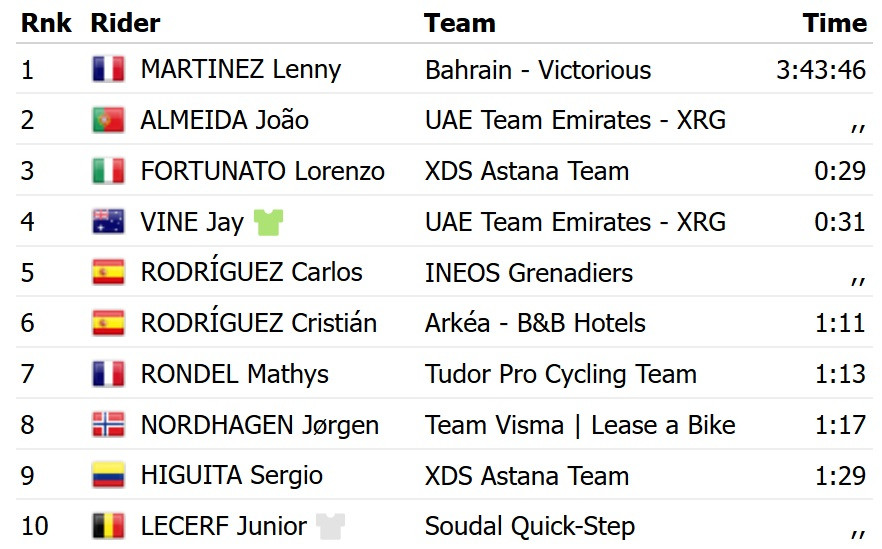
Task: Click the Belgian flag beside LECERF Junior
Action: tap(107, 526)
